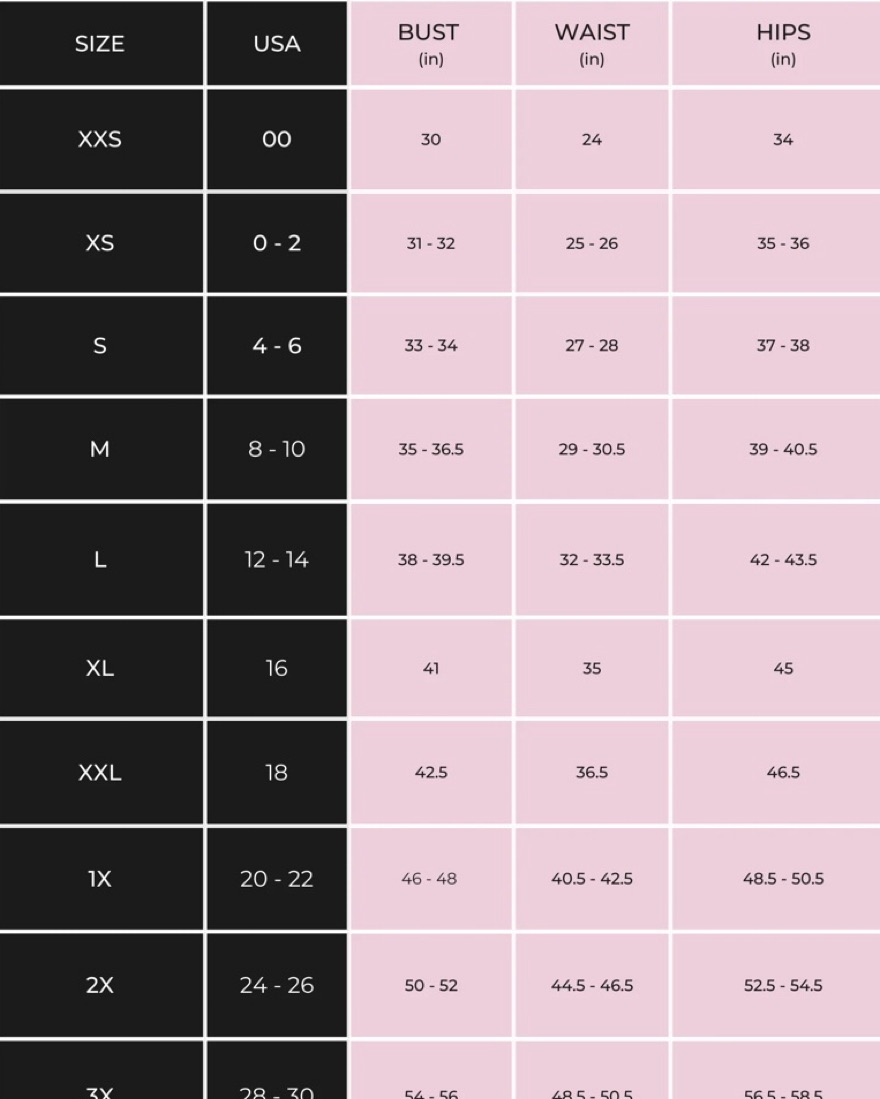Screen dimensions: 880x1099
Task: Click the M size label
Action: 99,449
